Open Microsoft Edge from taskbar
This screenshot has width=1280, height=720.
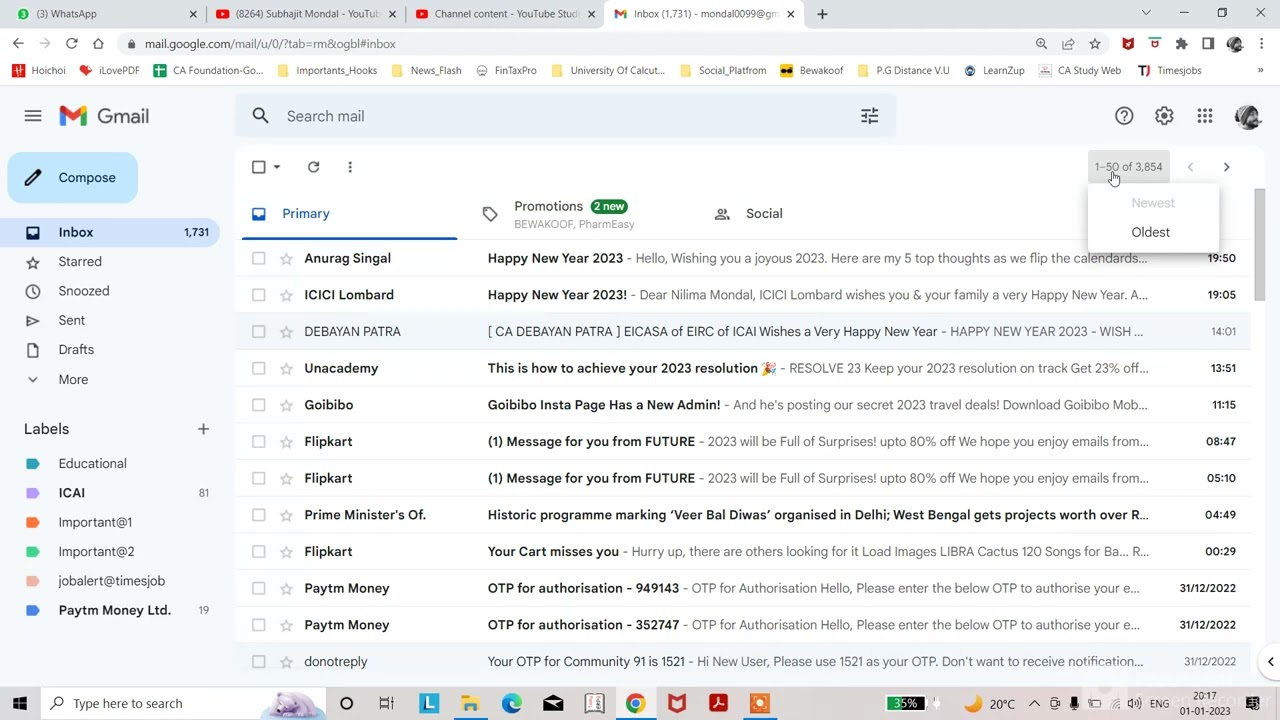[512, 703]
